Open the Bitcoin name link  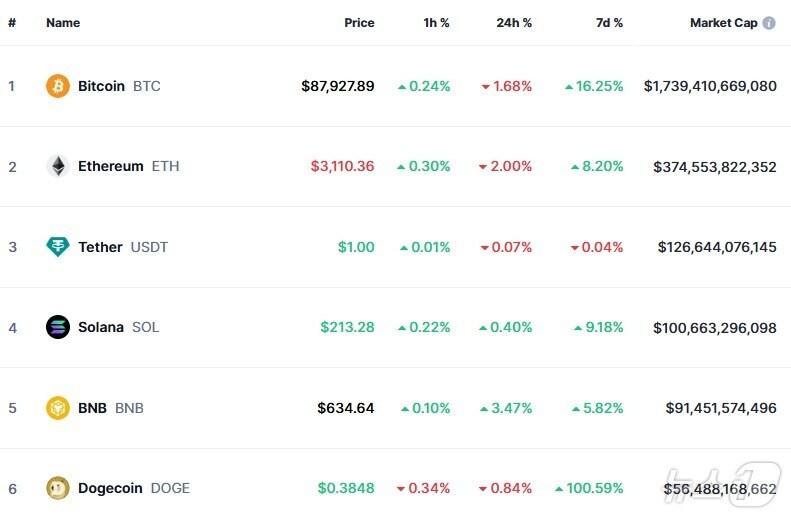pyautogui.click(x=101, y=86)
